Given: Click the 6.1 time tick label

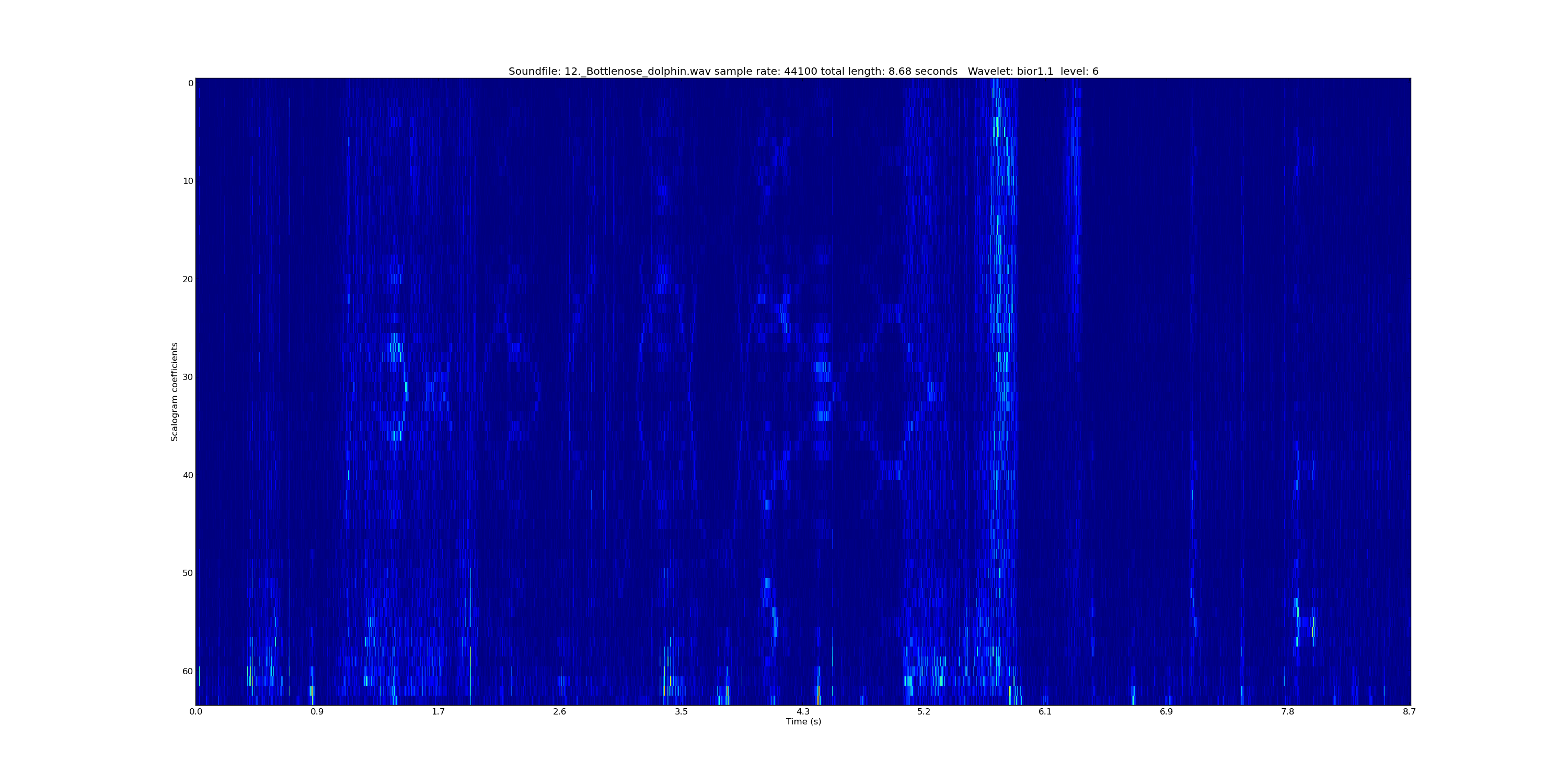Looking at the screenshot, I should (1044, 711).
